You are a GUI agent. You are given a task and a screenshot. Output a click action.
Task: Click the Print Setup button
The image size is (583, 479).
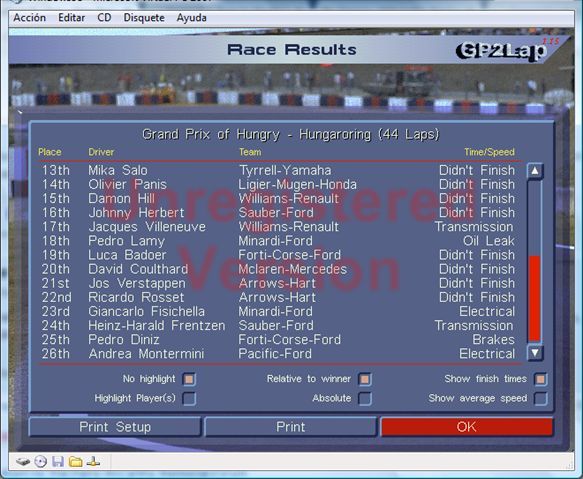coord(115,427)
